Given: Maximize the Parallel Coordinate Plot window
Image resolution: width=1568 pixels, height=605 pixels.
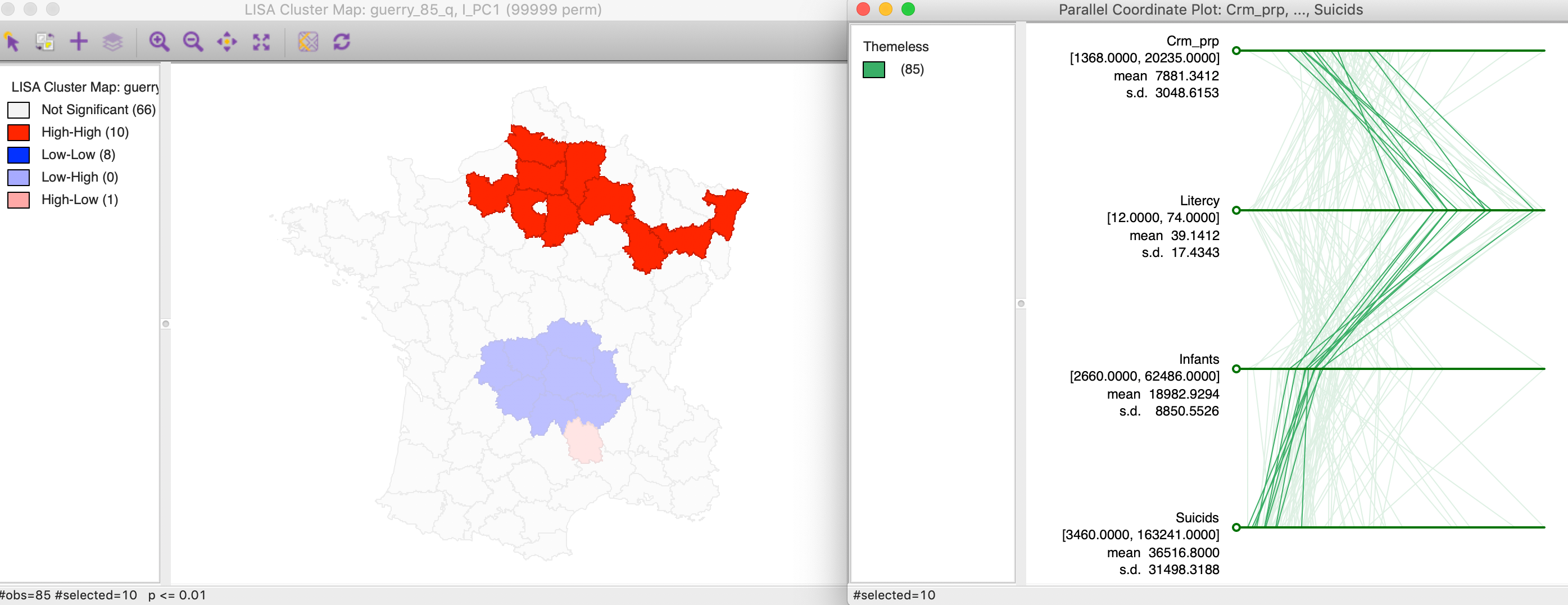Looking at the screenshot, I should tap(908, 9).
